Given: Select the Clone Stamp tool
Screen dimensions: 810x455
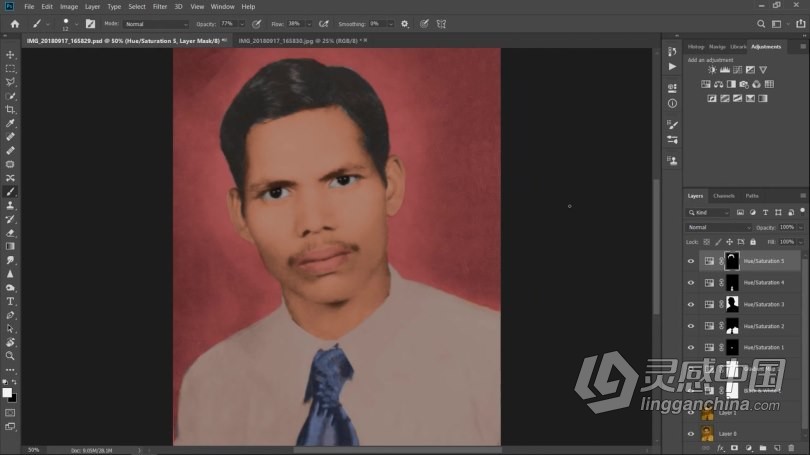Looking at the screenshot, I should click(10, 206).
